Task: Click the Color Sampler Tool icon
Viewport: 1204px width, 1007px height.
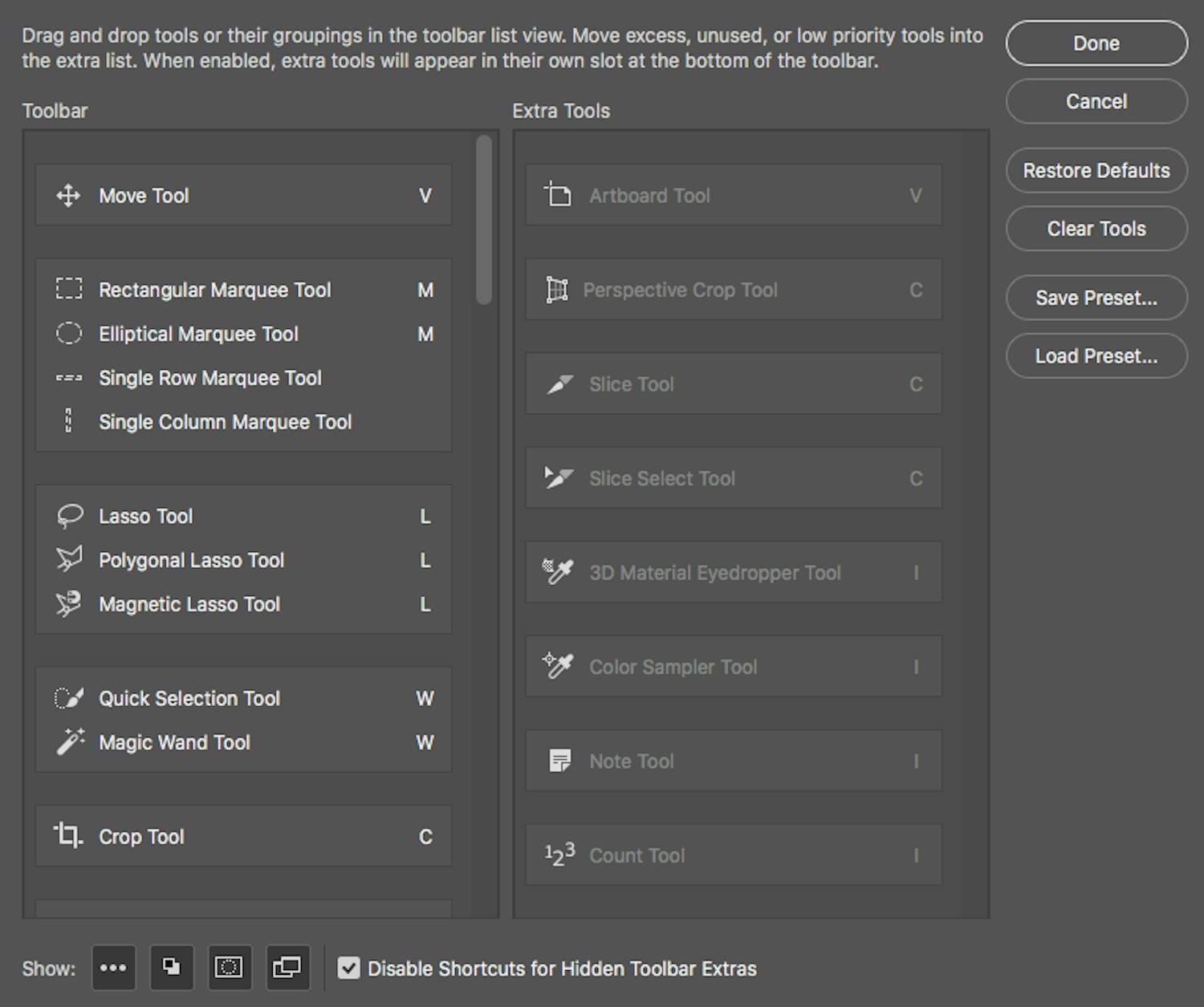Action: click(x=558, y=666)
